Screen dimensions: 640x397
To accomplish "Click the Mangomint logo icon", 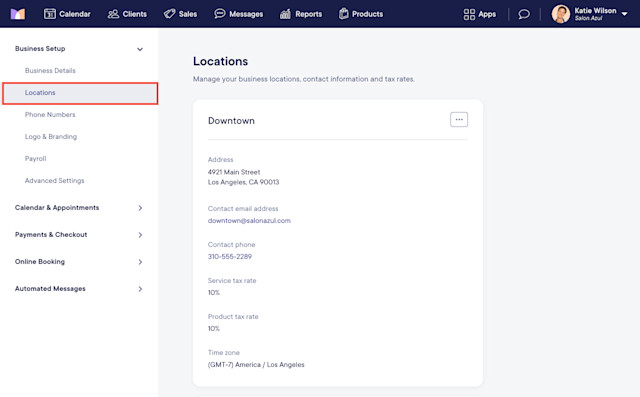I will click(x=18, y=14).
